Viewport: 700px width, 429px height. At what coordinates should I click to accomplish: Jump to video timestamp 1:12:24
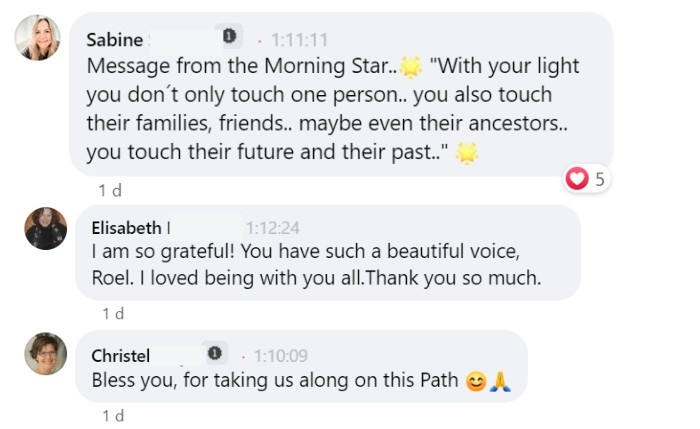coord(273,227)
